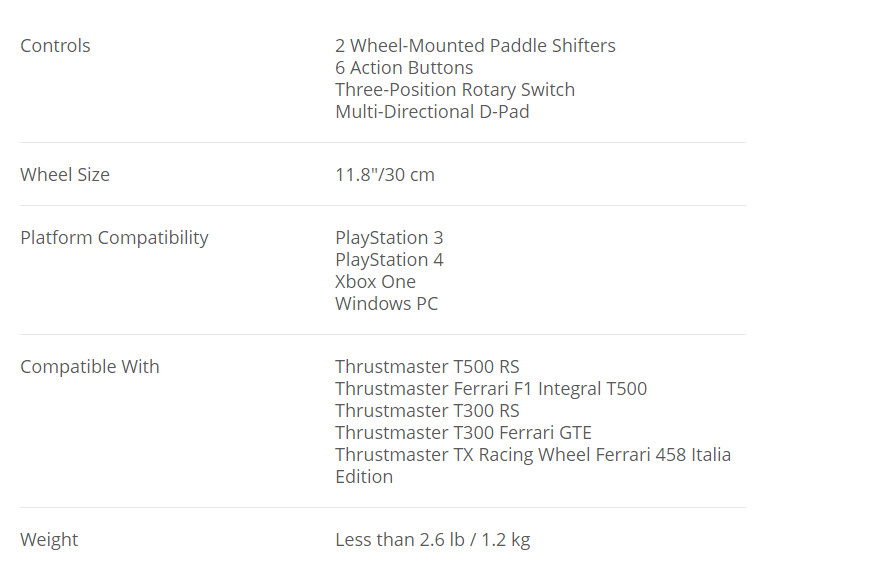This screenshot has width=895, height=563.
Task: Click Multi-Directional D-Pad entry
Action: coord(432,112)
